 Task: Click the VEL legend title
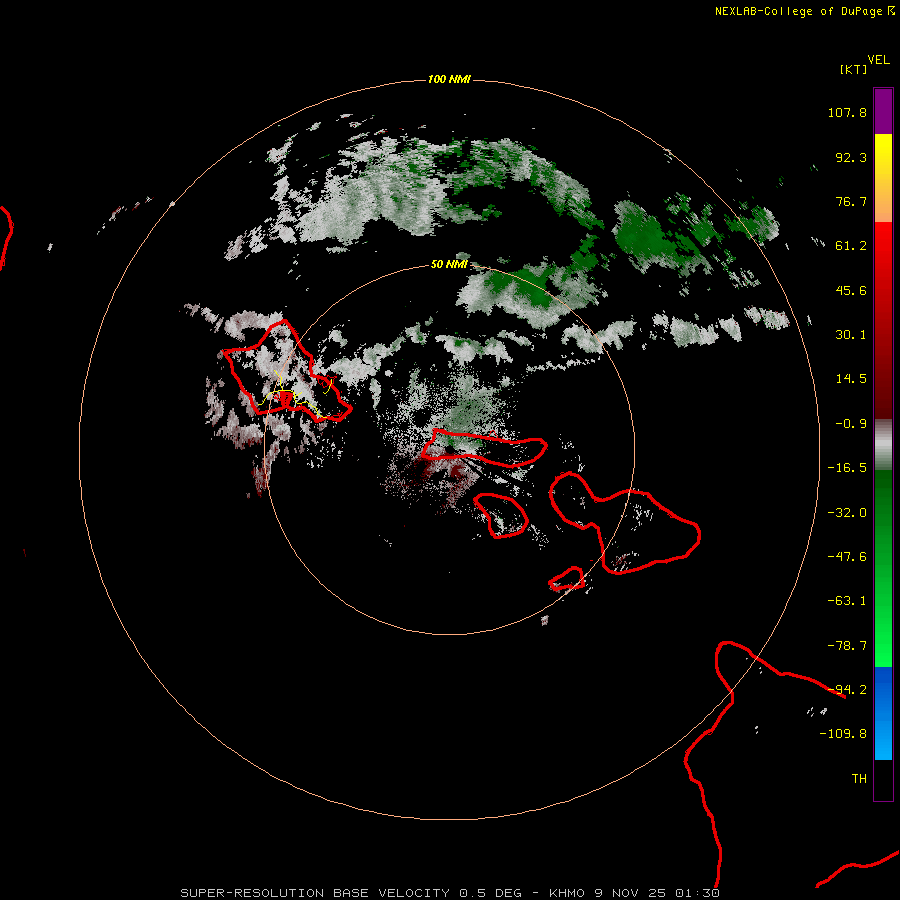click(878, 60)
